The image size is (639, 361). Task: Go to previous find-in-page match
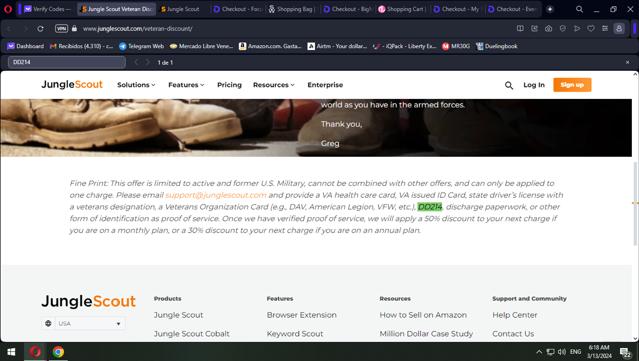137,62
